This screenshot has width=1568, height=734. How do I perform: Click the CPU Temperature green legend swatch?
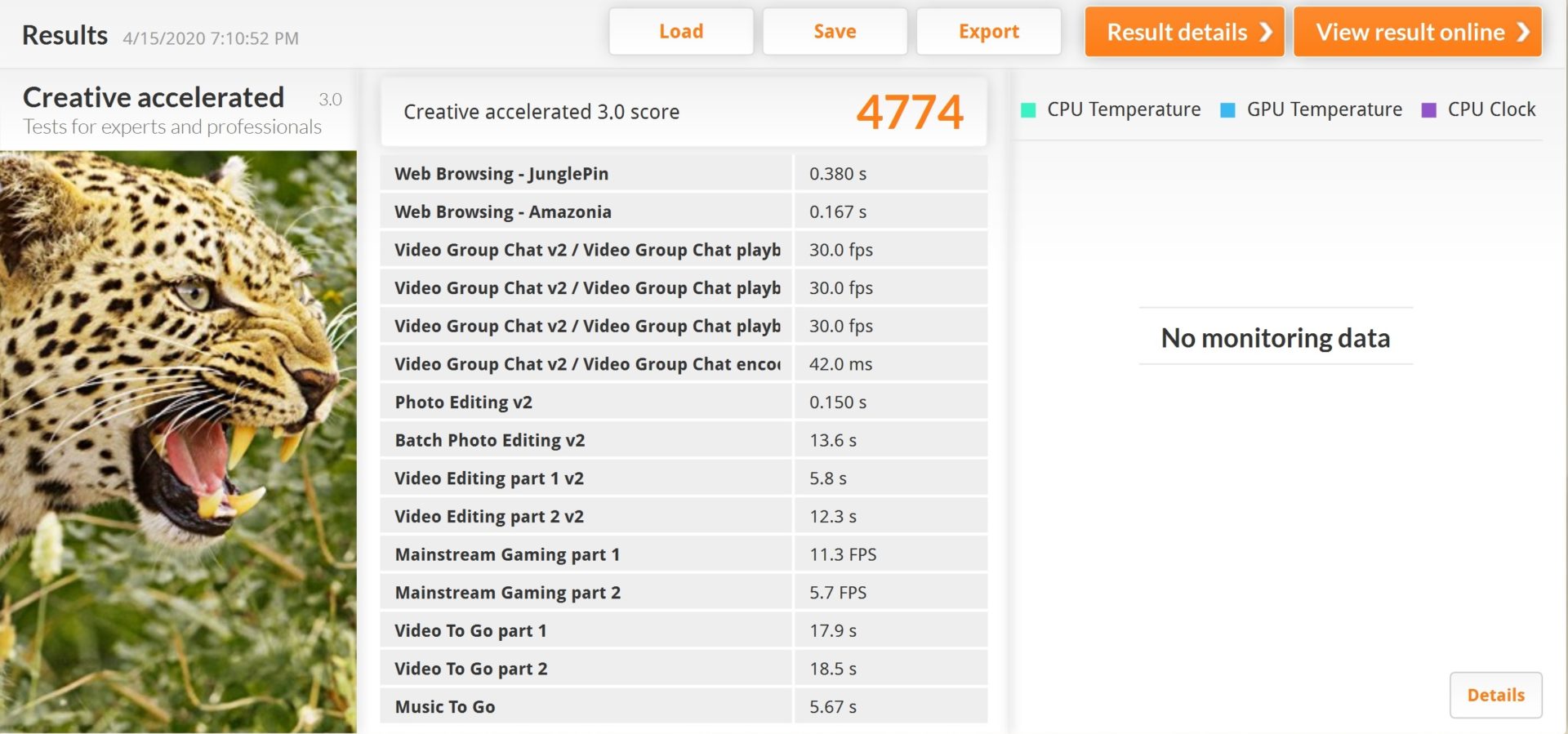1028,110
